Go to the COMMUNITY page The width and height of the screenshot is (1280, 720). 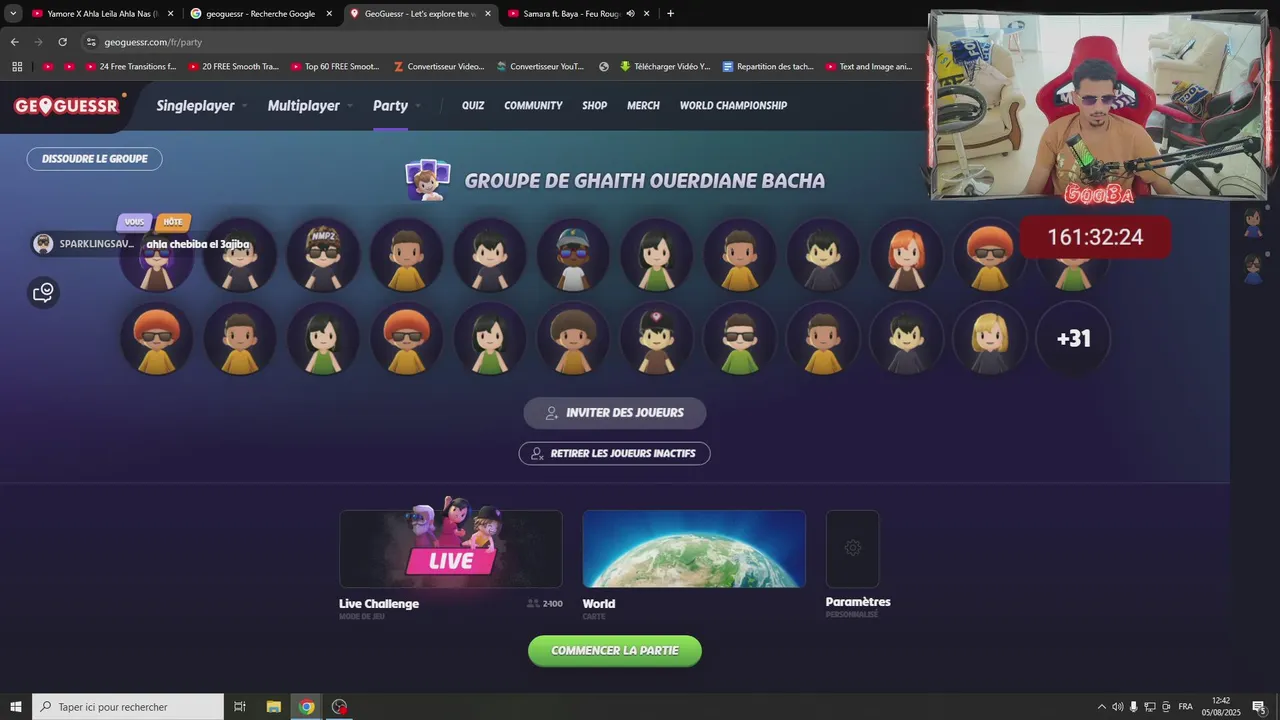point(533,105)
